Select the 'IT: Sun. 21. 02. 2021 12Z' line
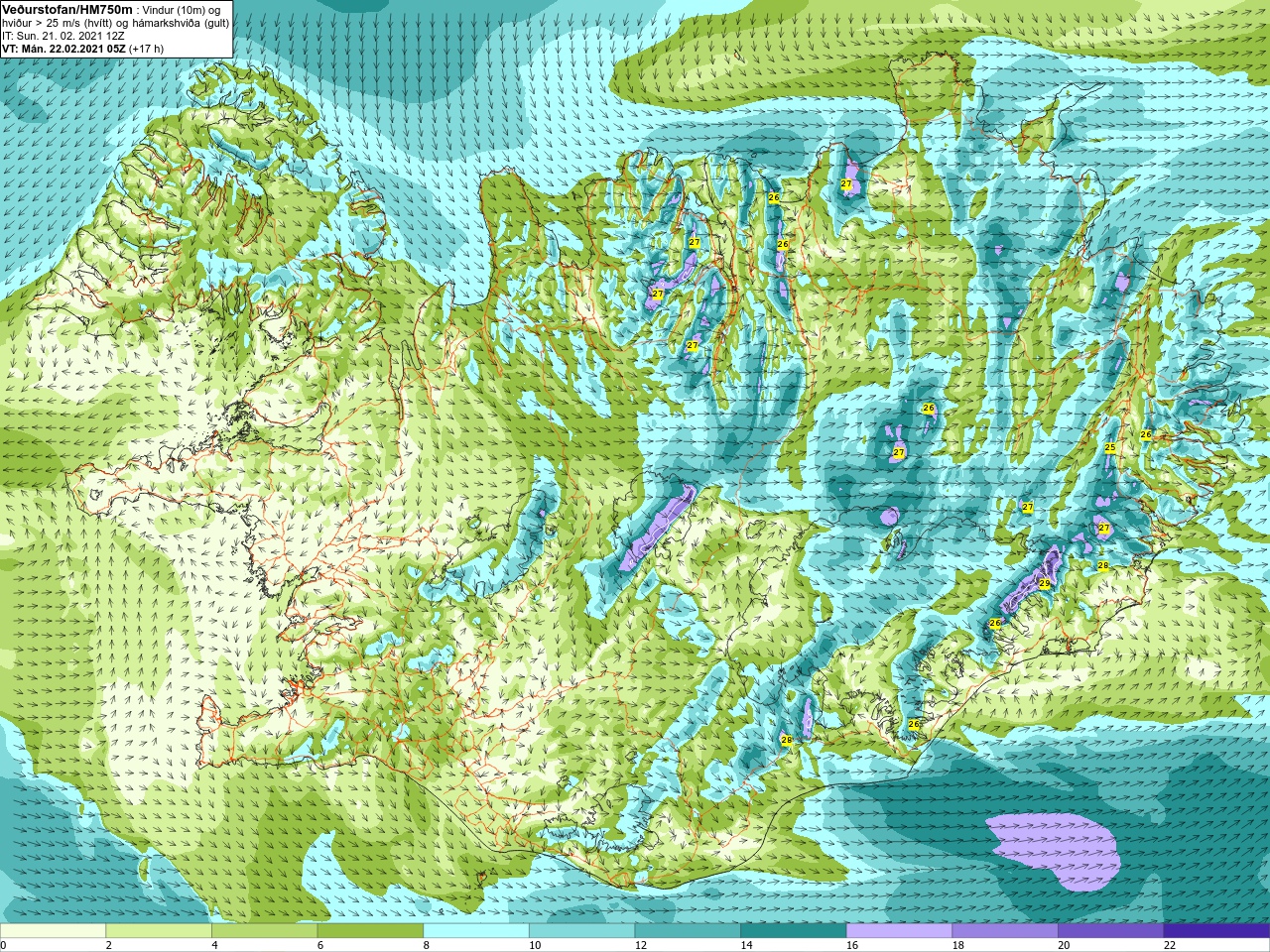 (63, 36)
